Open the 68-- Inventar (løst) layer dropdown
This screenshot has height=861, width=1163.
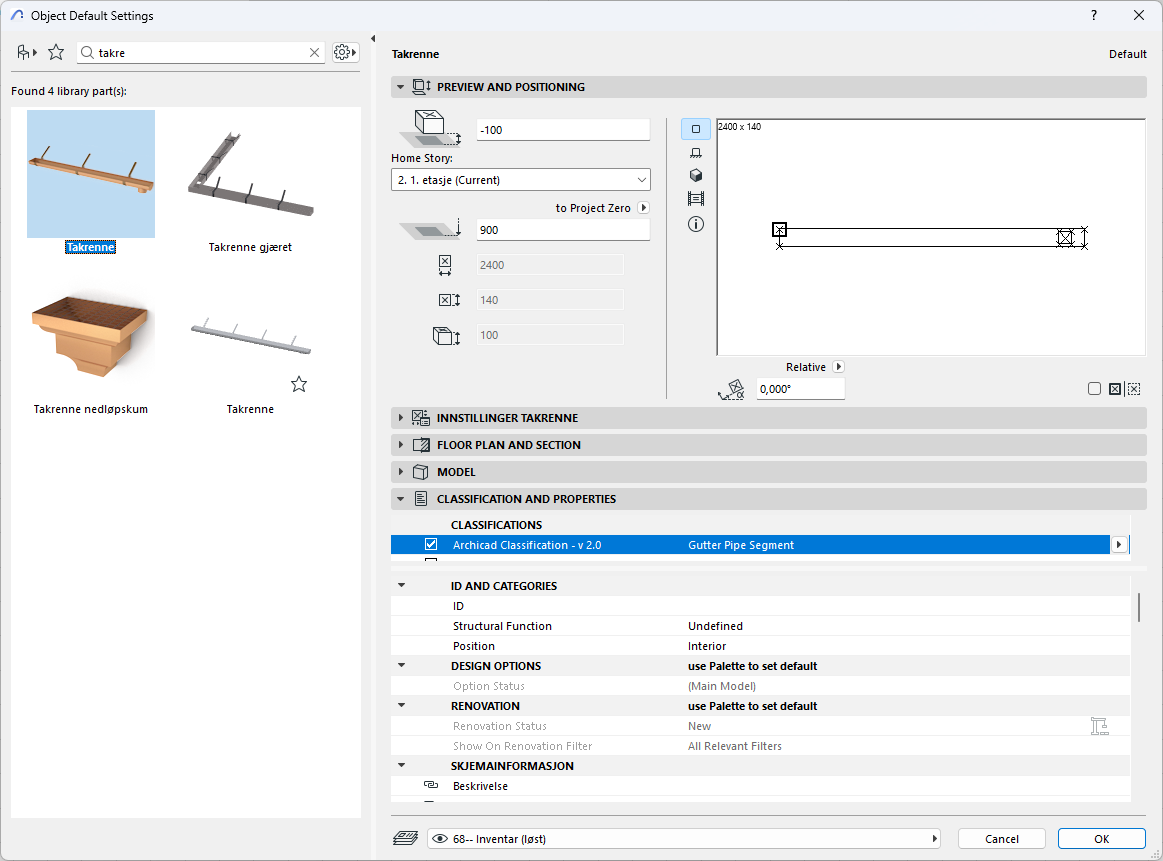[x=690, y=839]
